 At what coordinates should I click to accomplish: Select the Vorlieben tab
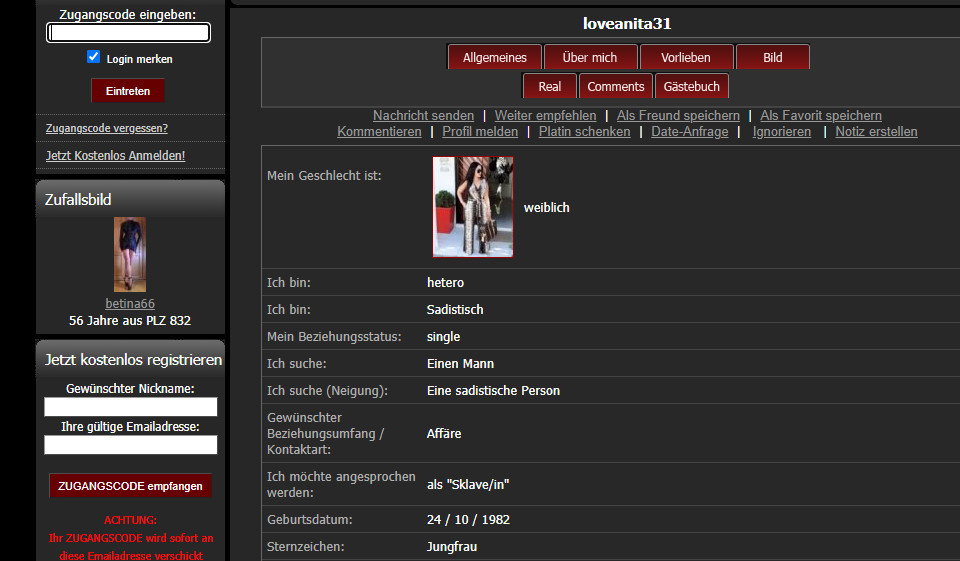click(686, 58)
